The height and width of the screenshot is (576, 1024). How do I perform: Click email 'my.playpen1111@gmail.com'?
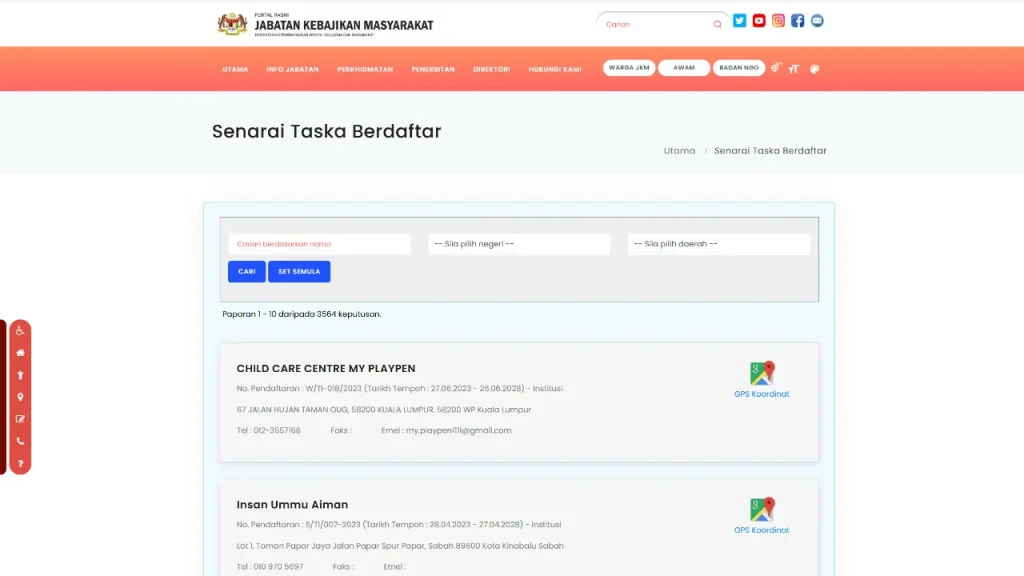(458, 431)
